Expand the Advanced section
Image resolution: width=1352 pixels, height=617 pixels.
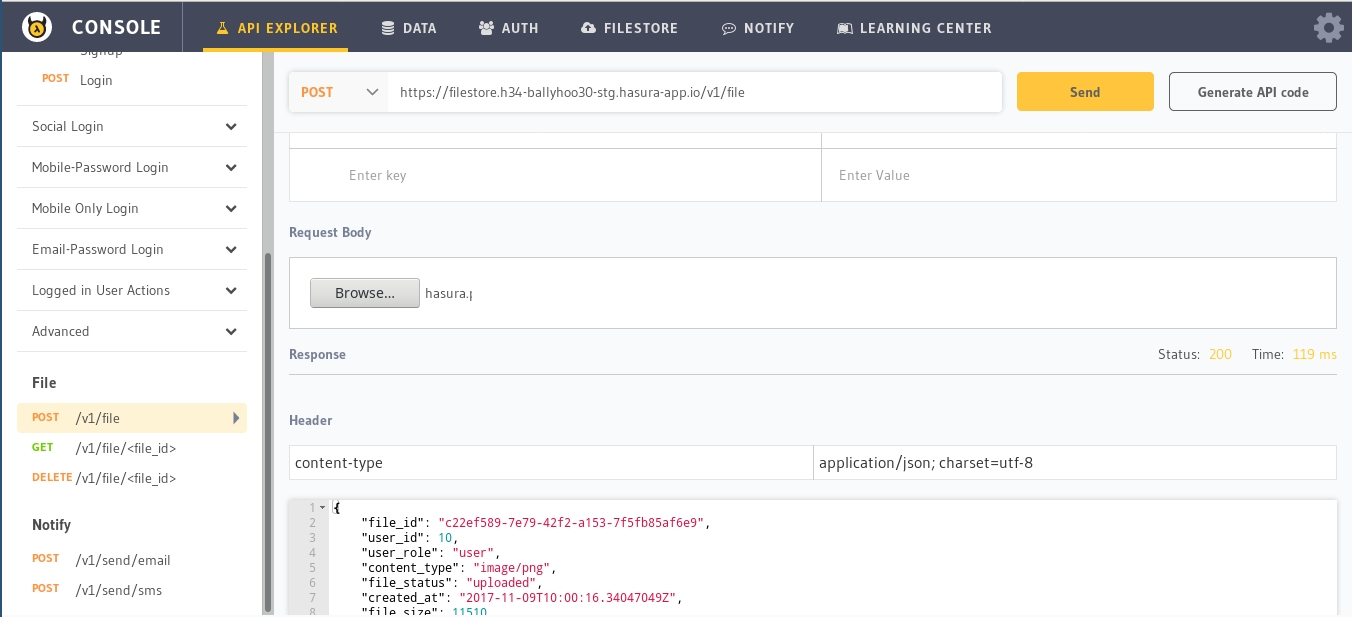click(x=132, y=331)
